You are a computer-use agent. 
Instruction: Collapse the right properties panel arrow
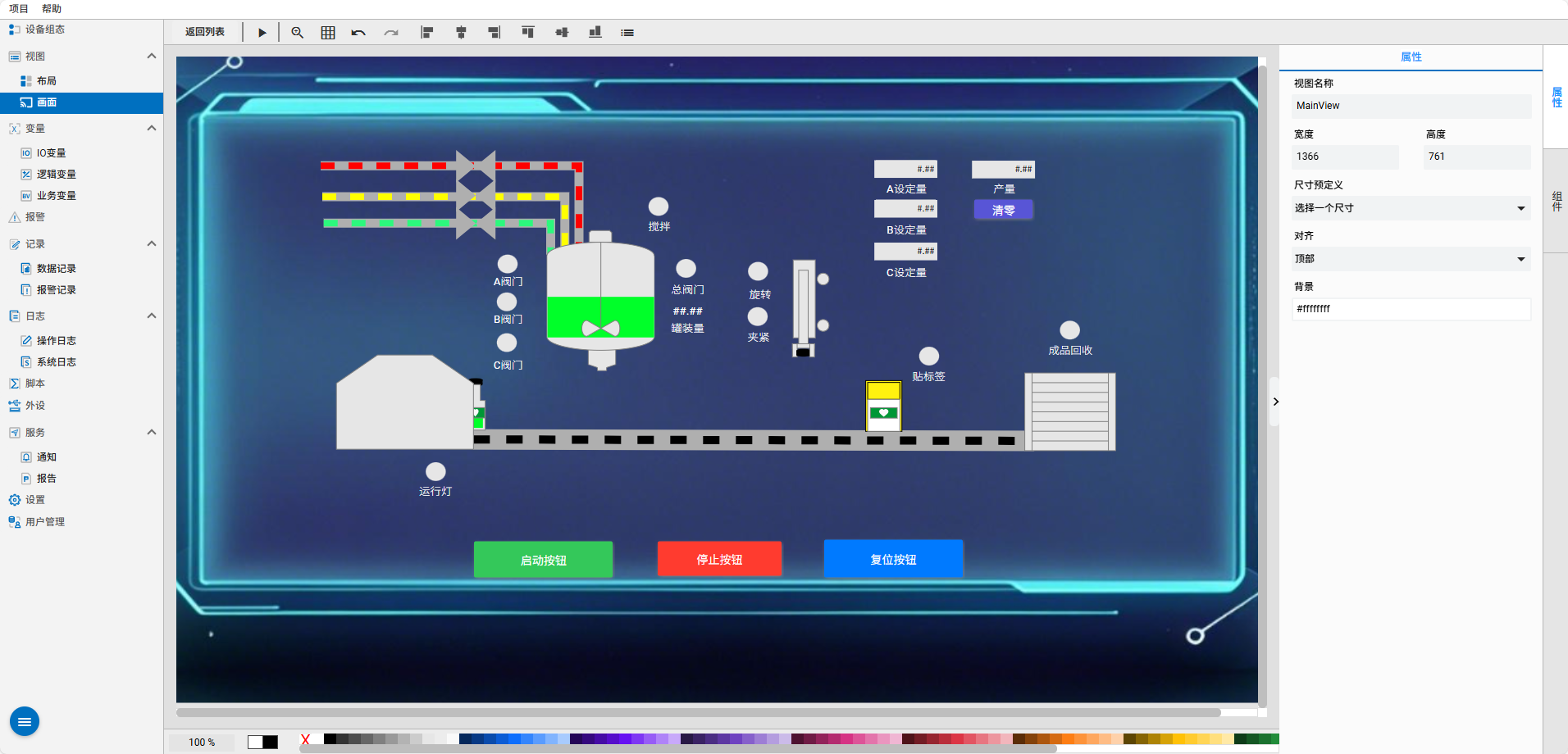[x=1275, y=402]
